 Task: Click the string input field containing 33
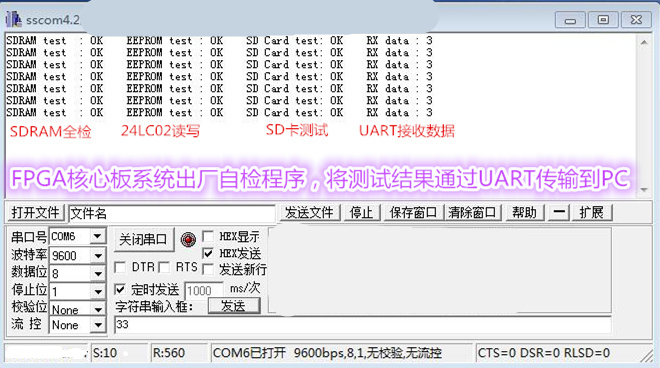pyautogui.click(x=362, y=325)
